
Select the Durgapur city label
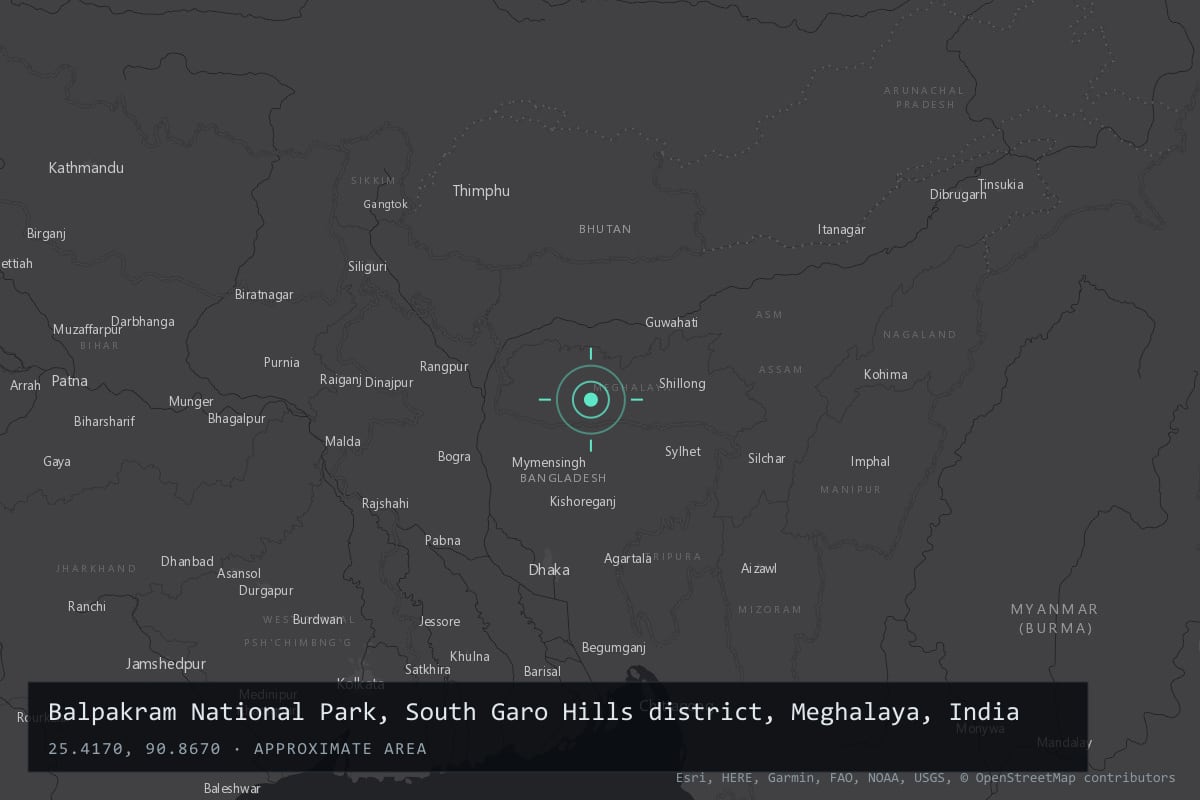coord(266,591)
